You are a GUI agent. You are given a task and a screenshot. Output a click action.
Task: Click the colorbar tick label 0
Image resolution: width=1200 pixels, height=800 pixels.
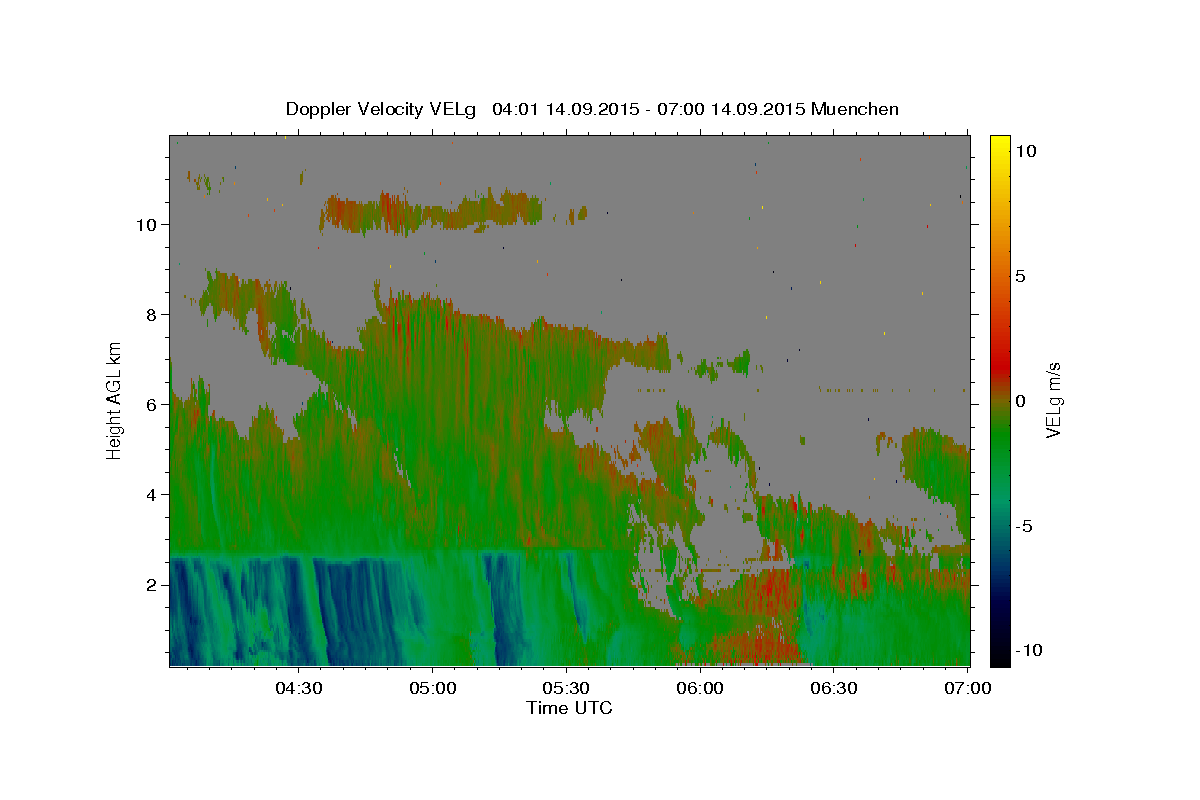click(x=1020, y=401)
